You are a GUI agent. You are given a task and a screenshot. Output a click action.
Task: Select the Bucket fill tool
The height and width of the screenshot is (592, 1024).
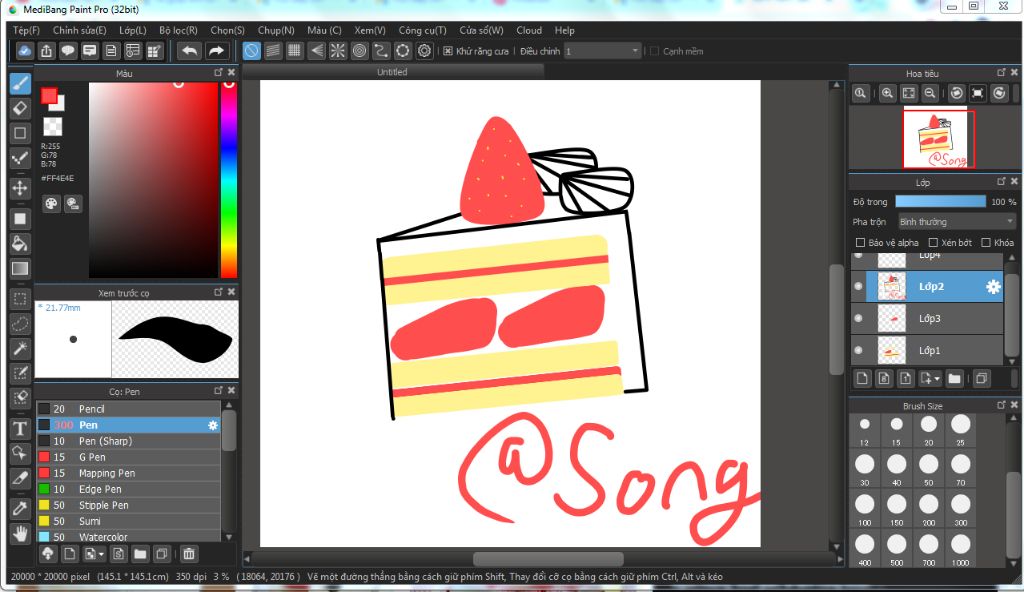(x=20, y=243)
